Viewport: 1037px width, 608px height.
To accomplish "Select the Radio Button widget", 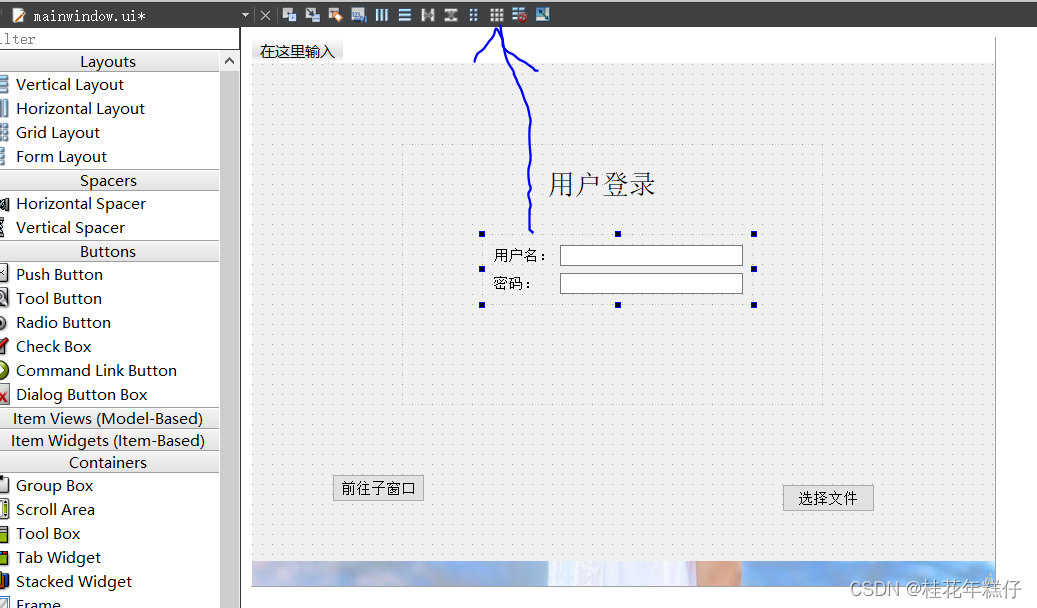I will (63, 322).
